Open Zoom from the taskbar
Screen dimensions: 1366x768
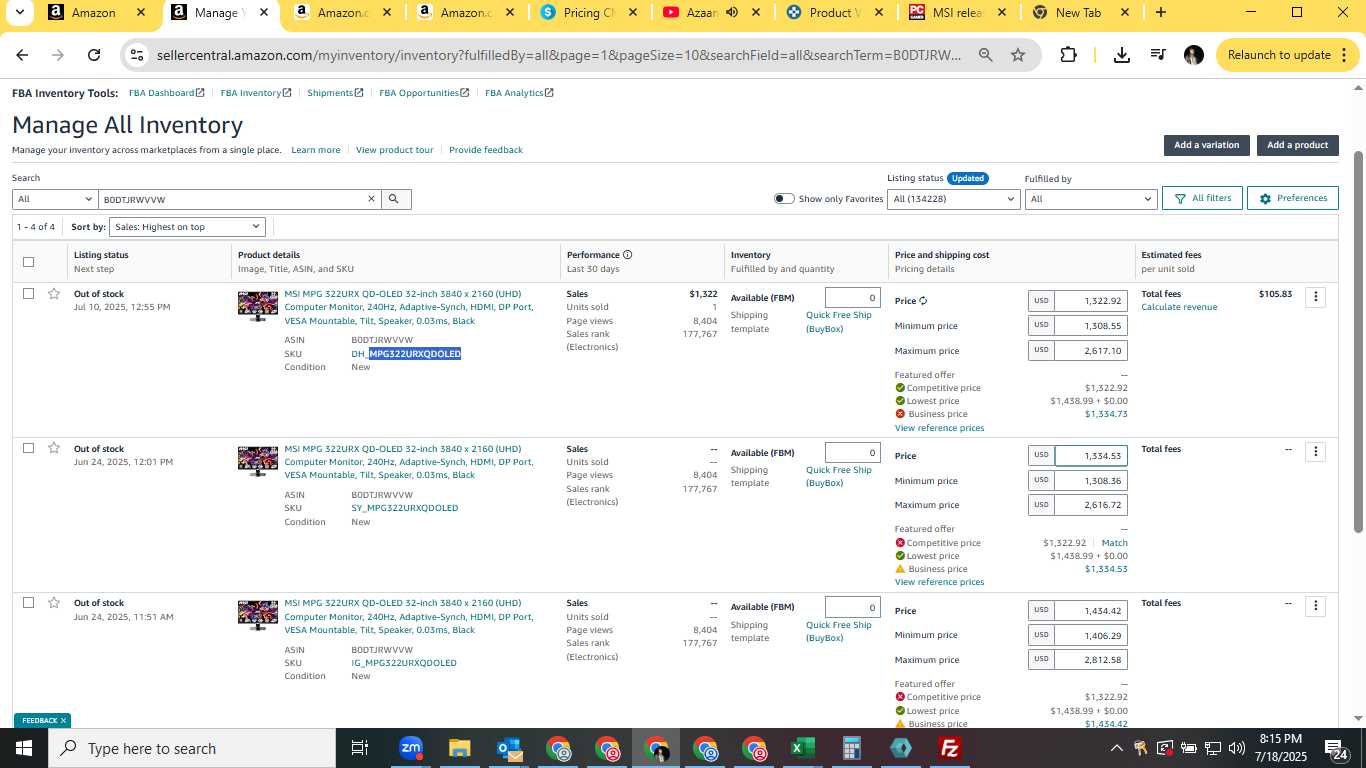coord(410,748)
